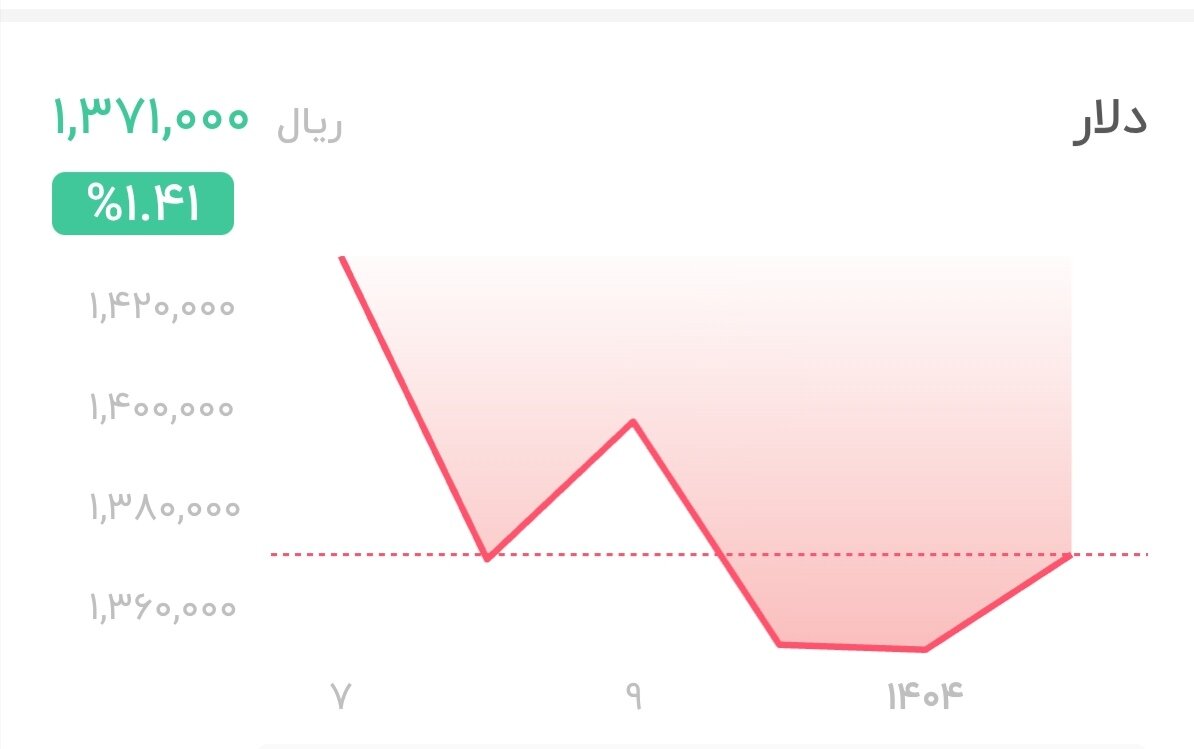Click the point where the line flattens after dropping
This screenshot has width=1194, height=749.
point(779,644)
